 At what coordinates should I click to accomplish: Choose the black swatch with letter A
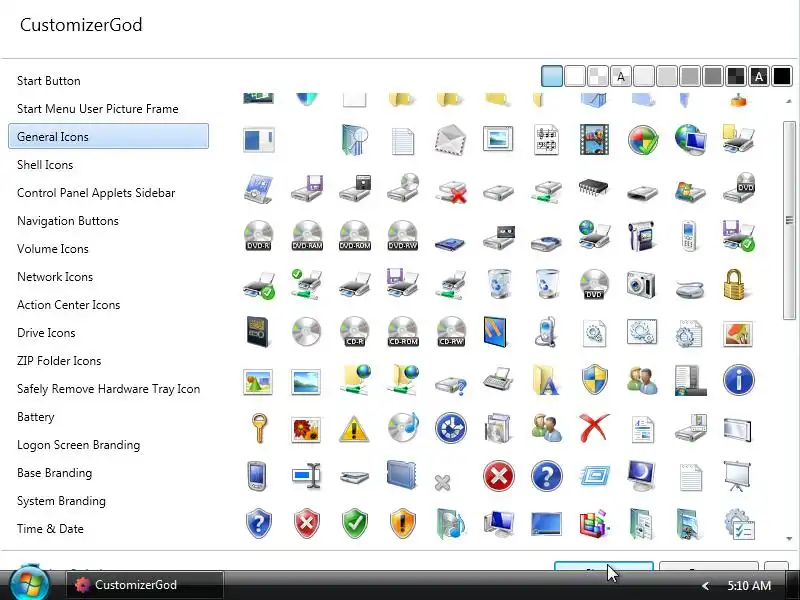click(759, 77)
